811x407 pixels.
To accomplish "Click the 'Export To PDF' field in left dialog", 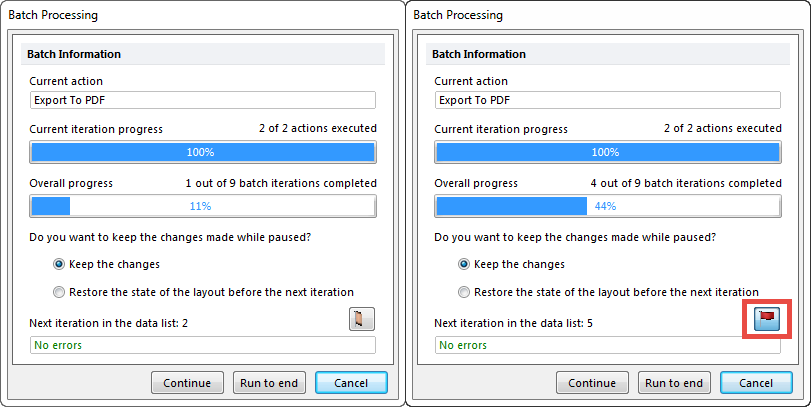I will [202, 100].
